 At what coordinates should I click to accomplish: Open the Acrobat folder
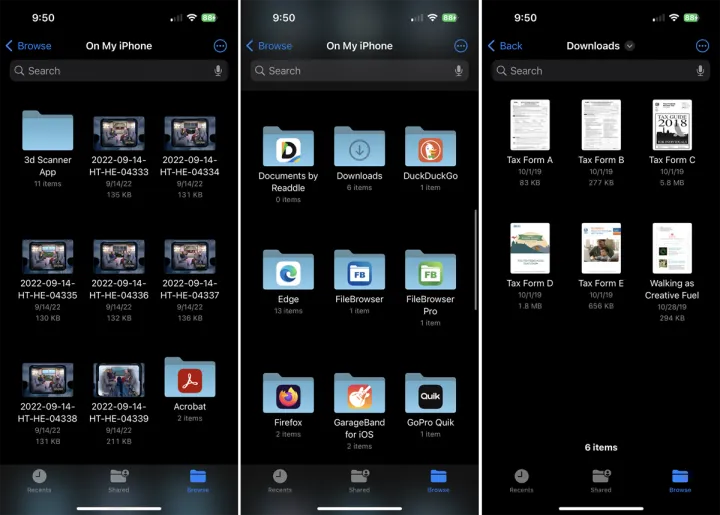(190, 379)
